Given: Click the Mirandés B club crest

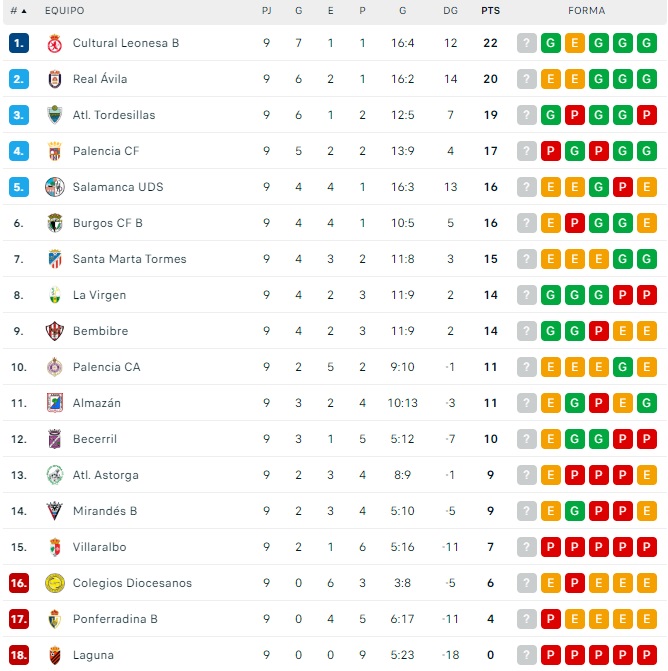Looking at the screenshot, I should point(55,511).
